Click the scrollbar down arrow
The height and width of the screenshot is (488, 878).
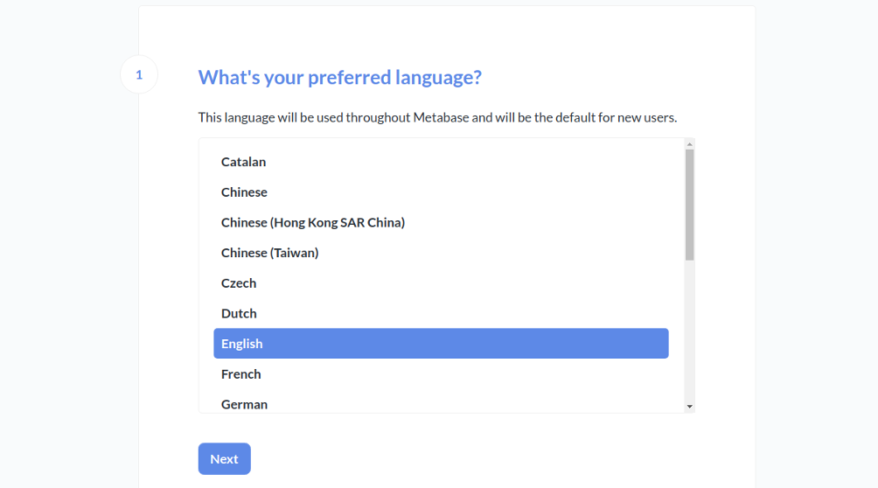[x=689, y=406]
